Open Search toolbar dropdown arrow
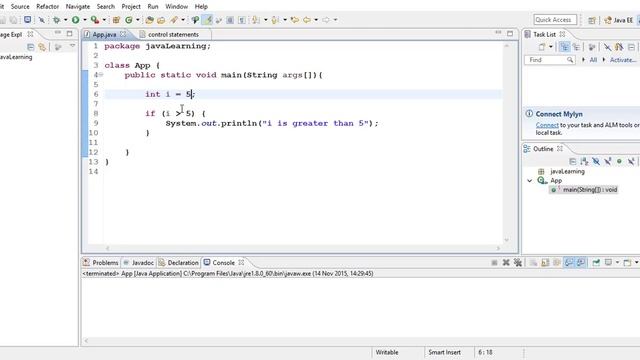 click(x=183, y=20)
